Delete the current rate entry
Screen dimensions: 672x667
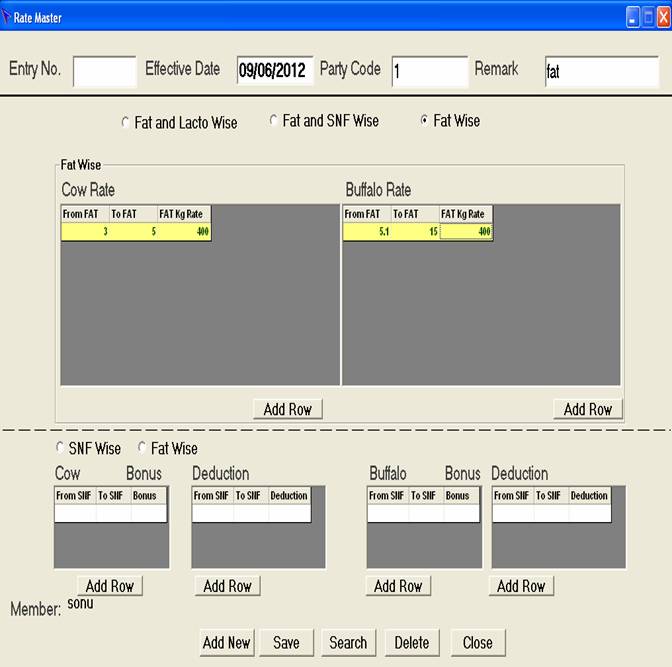click(x=411, y=642)
